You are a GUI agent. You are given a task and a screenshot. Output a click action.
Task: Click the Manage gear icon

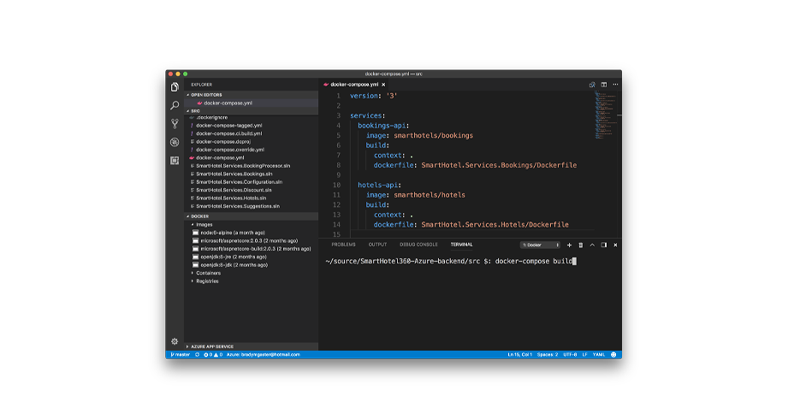(x=174, y=341)
